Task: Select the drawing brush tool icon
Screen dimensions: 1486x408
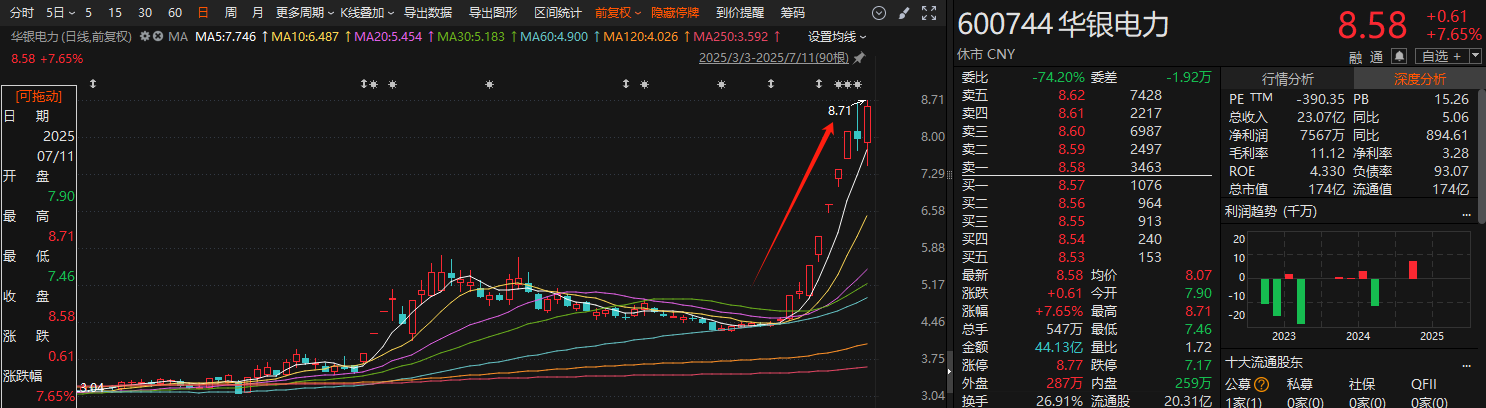Action: 902,13
